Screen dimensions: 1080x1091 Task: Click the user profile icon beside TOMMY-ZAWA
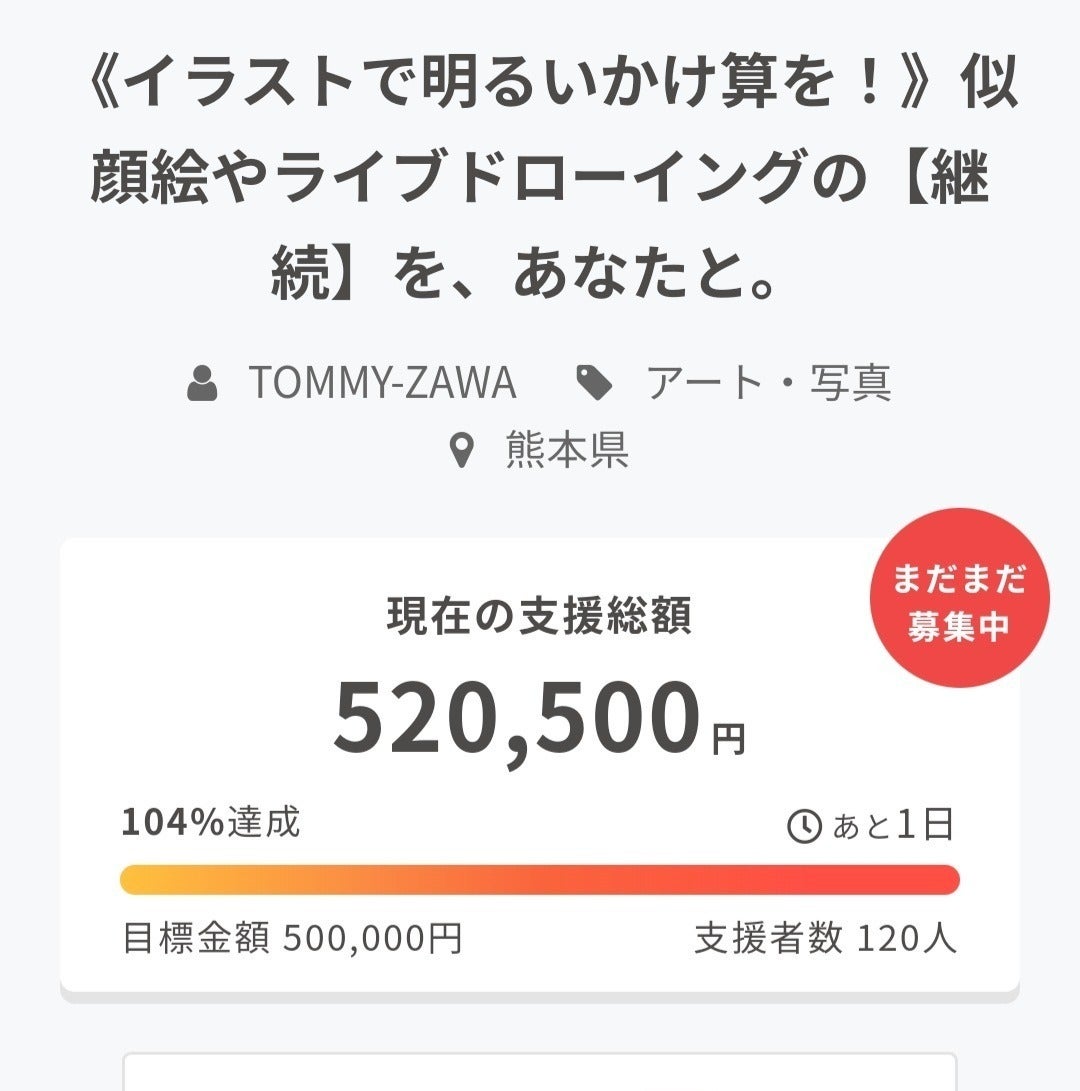pyautogui.click(x=203, y=383)
